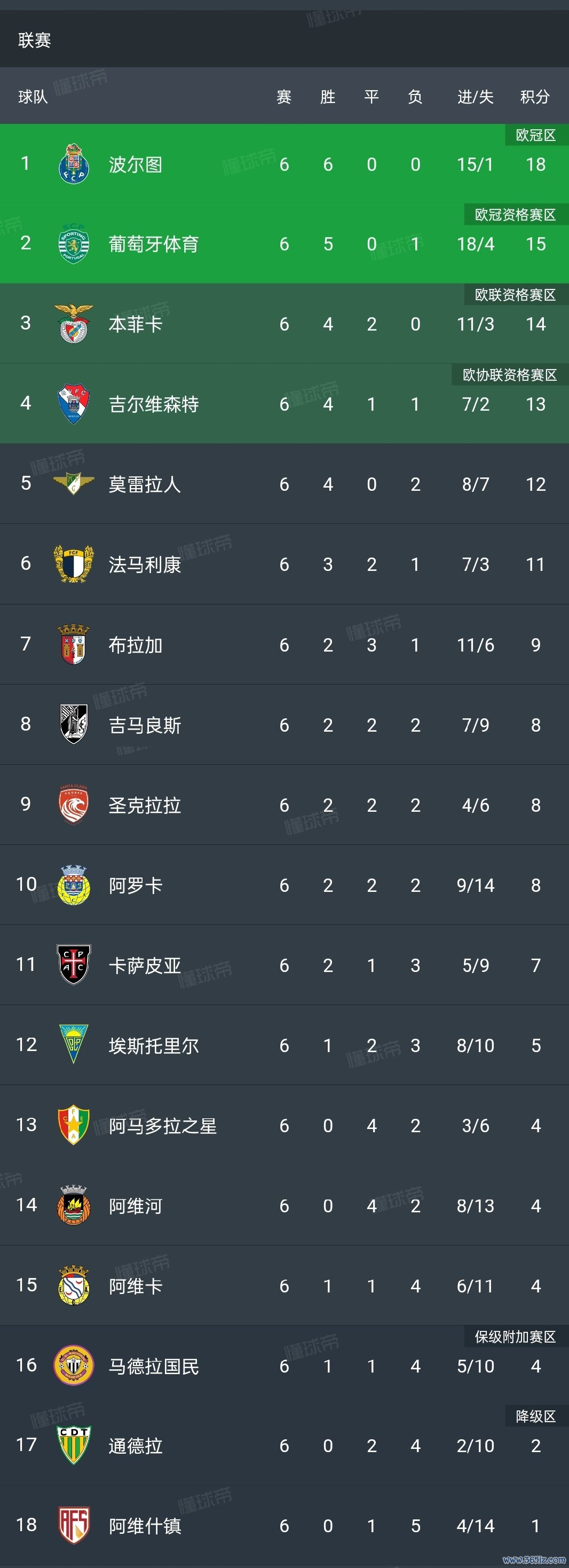Click the 进/失 column header
The image size is (569, 1568).
coord(475,97)
